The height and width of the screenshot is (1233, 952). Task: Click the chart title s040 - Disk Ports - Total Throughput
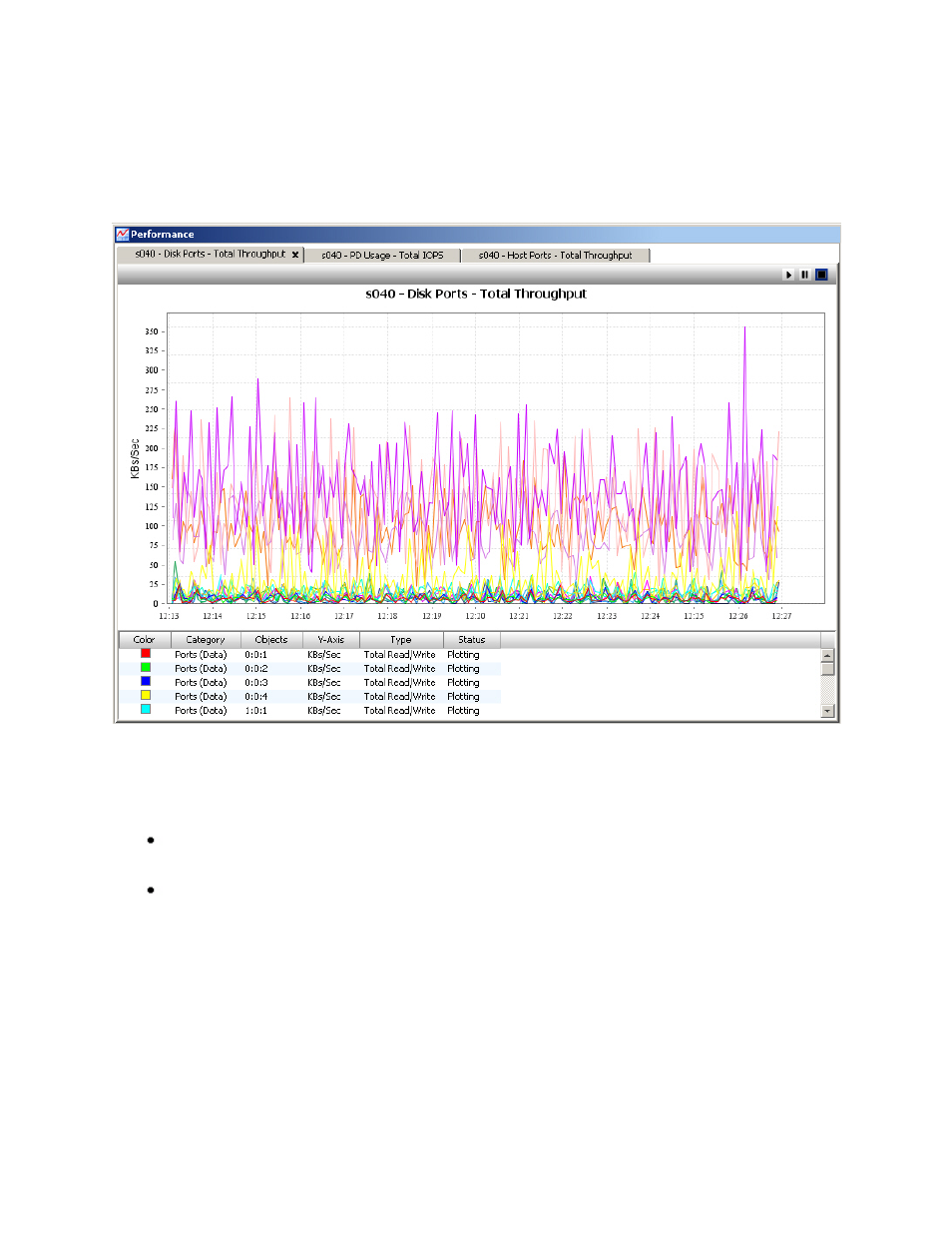476,294
